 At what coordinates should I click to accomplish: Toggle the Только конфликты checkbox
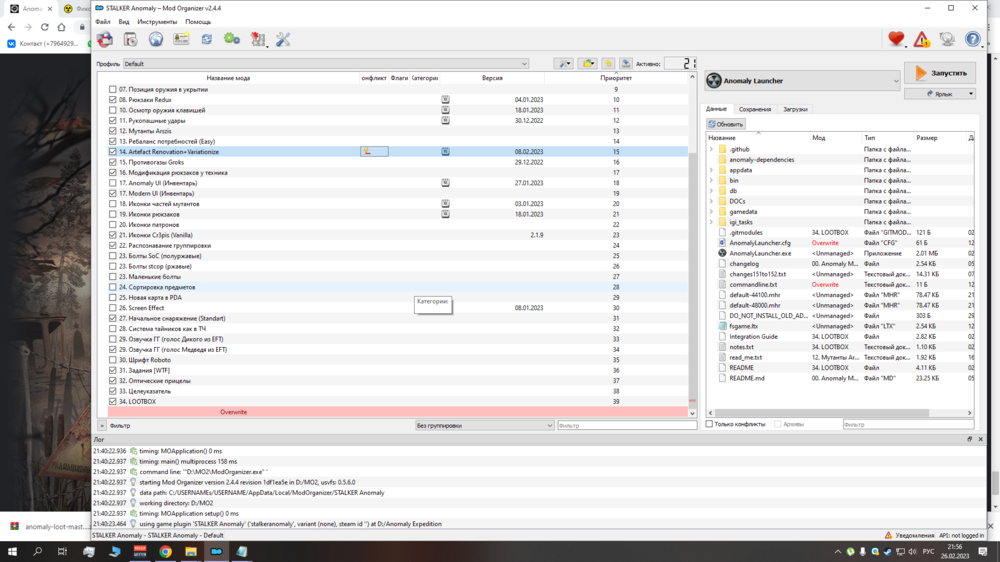tap(710, 425)
